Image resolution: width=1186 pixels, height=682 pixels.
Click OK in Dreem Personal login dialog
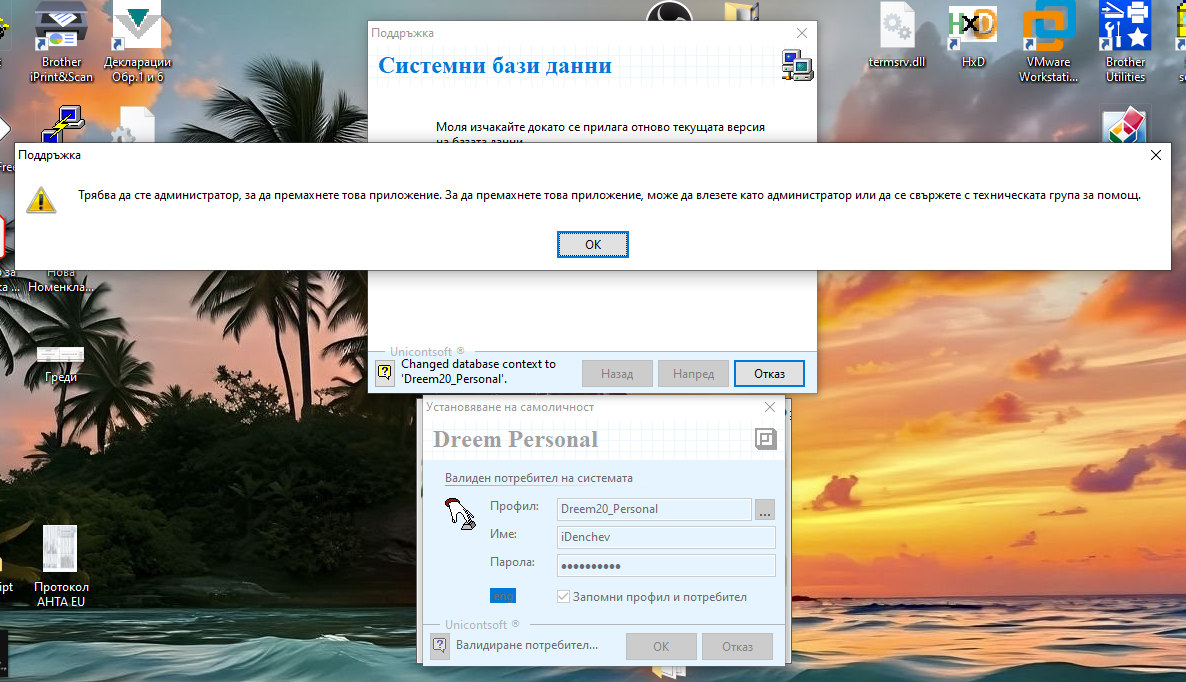coord(661,646)
